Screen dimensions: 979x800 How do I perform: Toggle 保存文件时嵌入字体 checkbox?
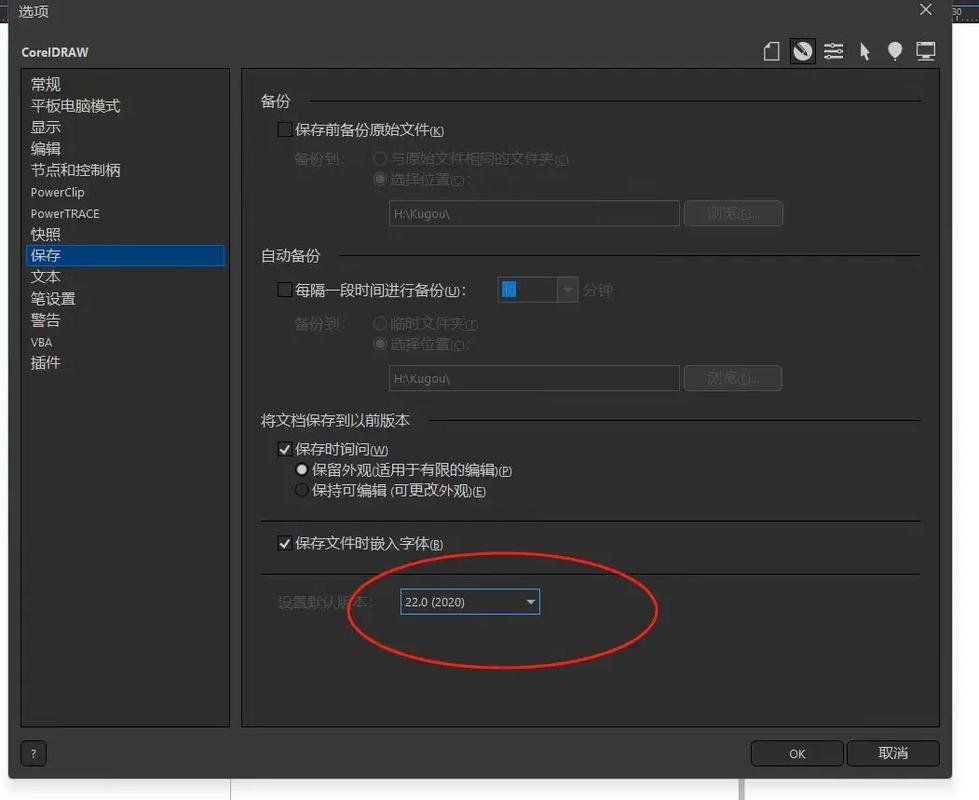[x=285, y=543]
